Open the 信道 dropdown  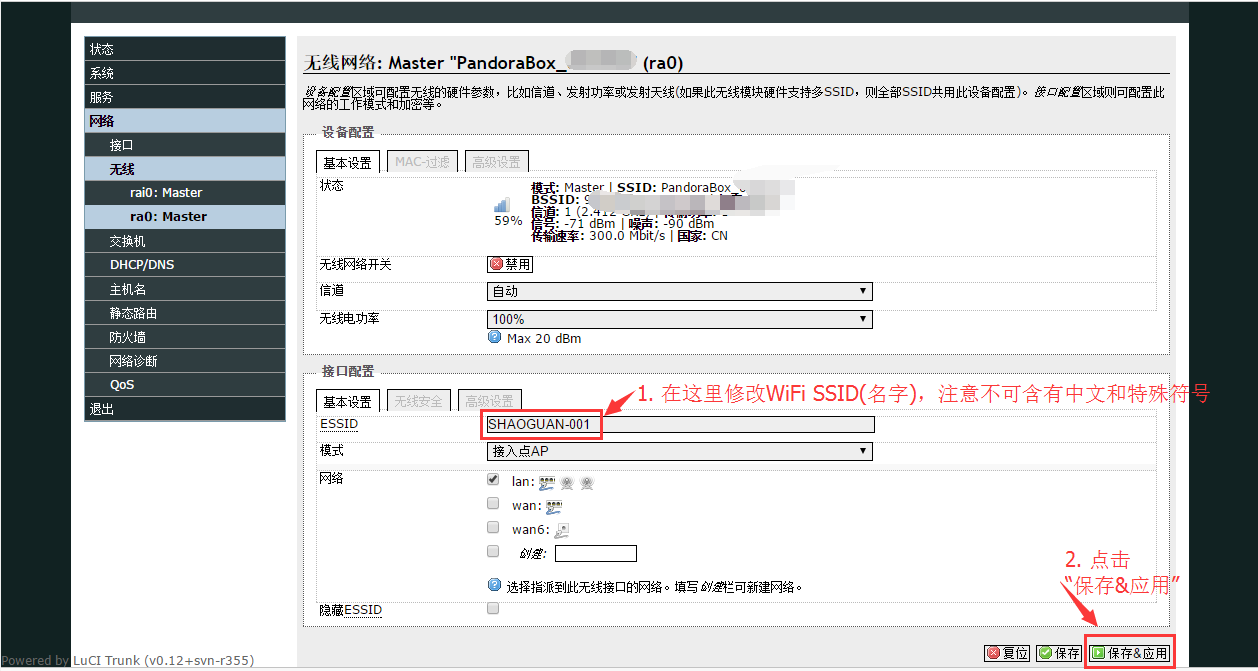pos(679,292)
